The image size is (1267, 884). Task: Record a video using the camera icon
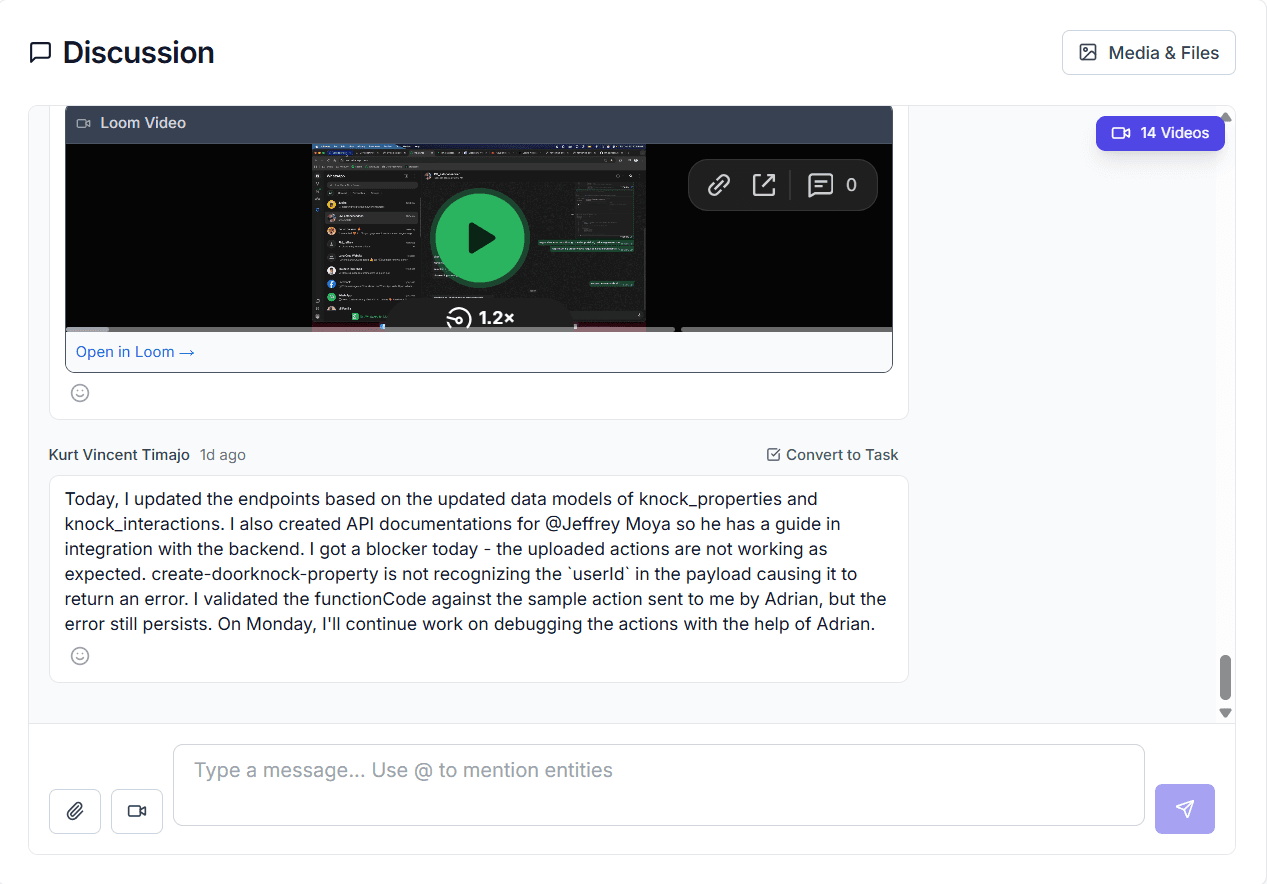click(137, 811)
